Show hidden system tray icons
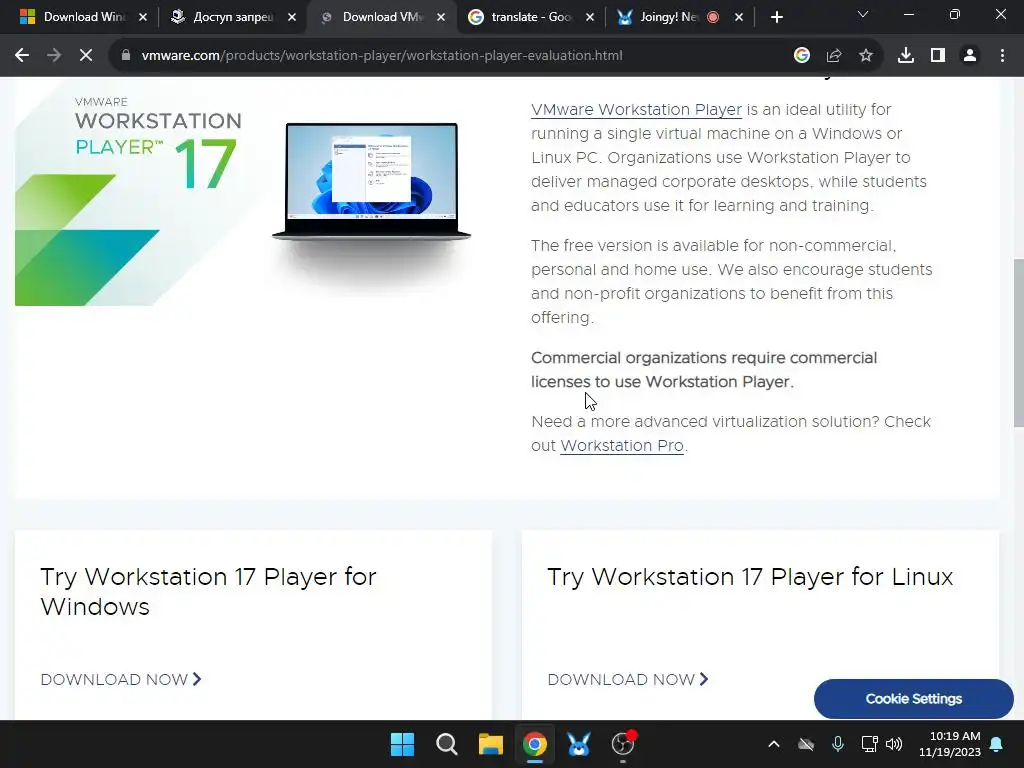 click(774, 744)
